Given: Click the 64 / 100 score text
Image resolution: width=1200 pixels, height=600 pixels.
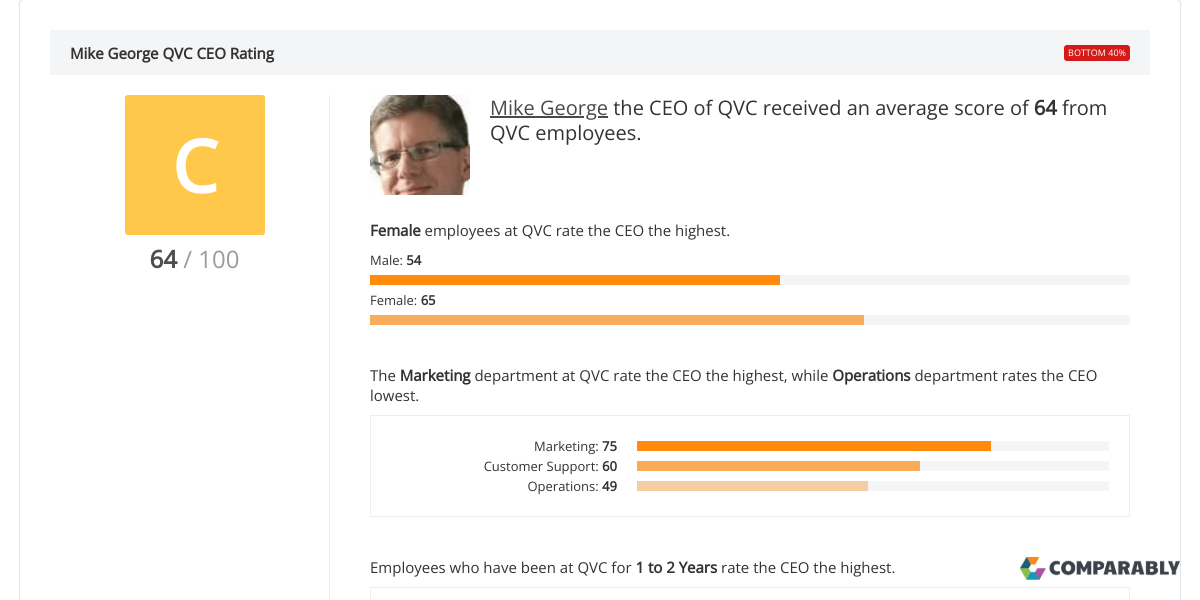Looking at the screenshot, I should [x=195, y=259].
